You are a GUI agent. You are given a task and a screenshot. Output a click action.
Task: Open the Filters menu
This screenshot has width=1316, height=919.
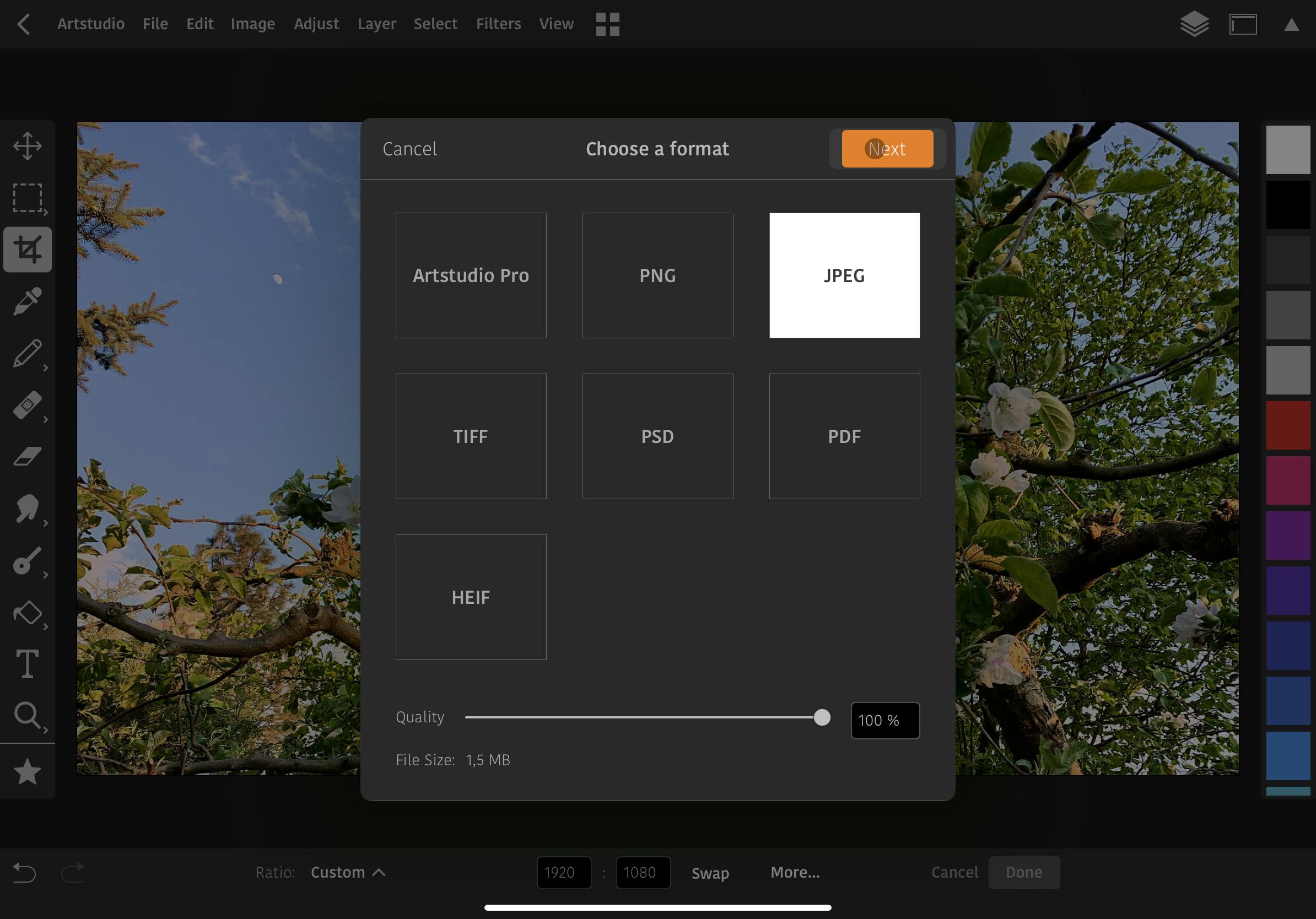(498, 24)
